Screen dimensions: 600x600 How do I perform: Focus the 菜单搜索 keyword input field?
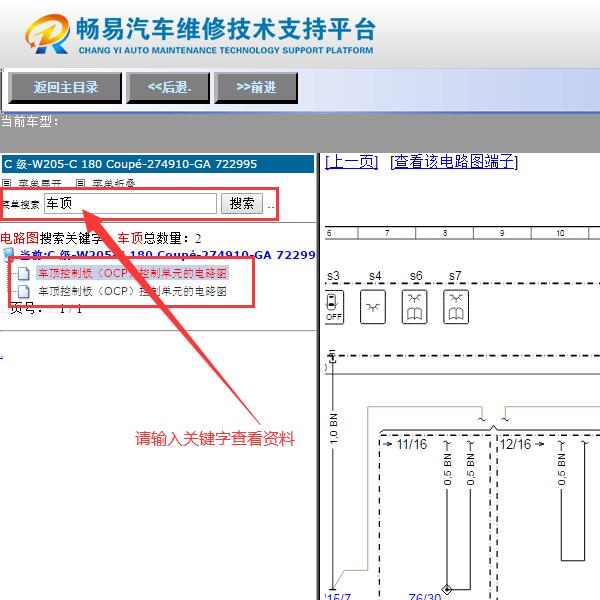130,203
